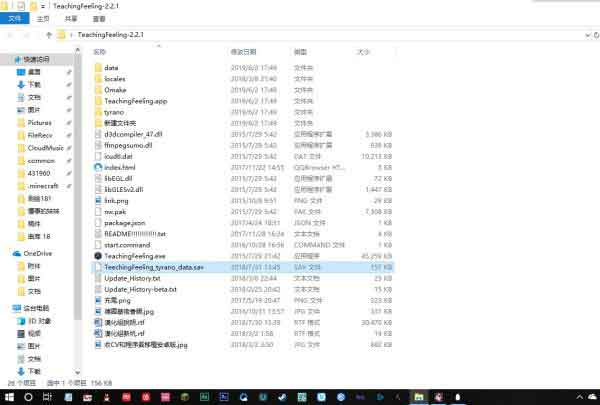Viewport: 600px width, 405px height.
Task: Open the .minecraft folder in Quick access
Action: (43, 186)
